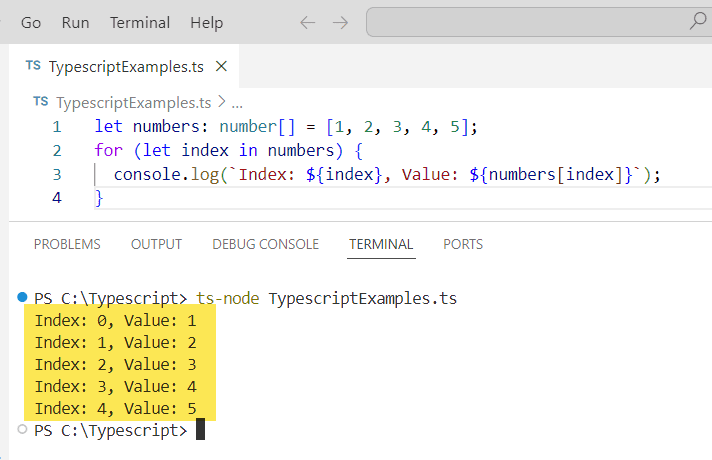
Task: Click 'console' on line 3
Action: (147, 174)
